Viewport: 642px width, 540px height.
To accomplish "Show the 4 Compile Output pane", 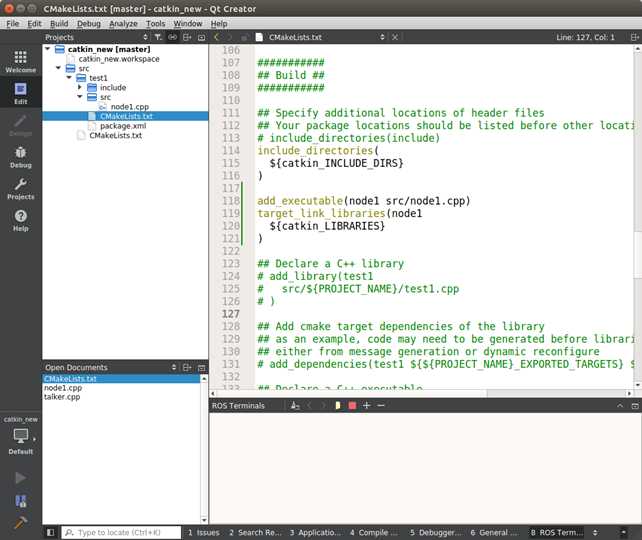I will [373, 532].
